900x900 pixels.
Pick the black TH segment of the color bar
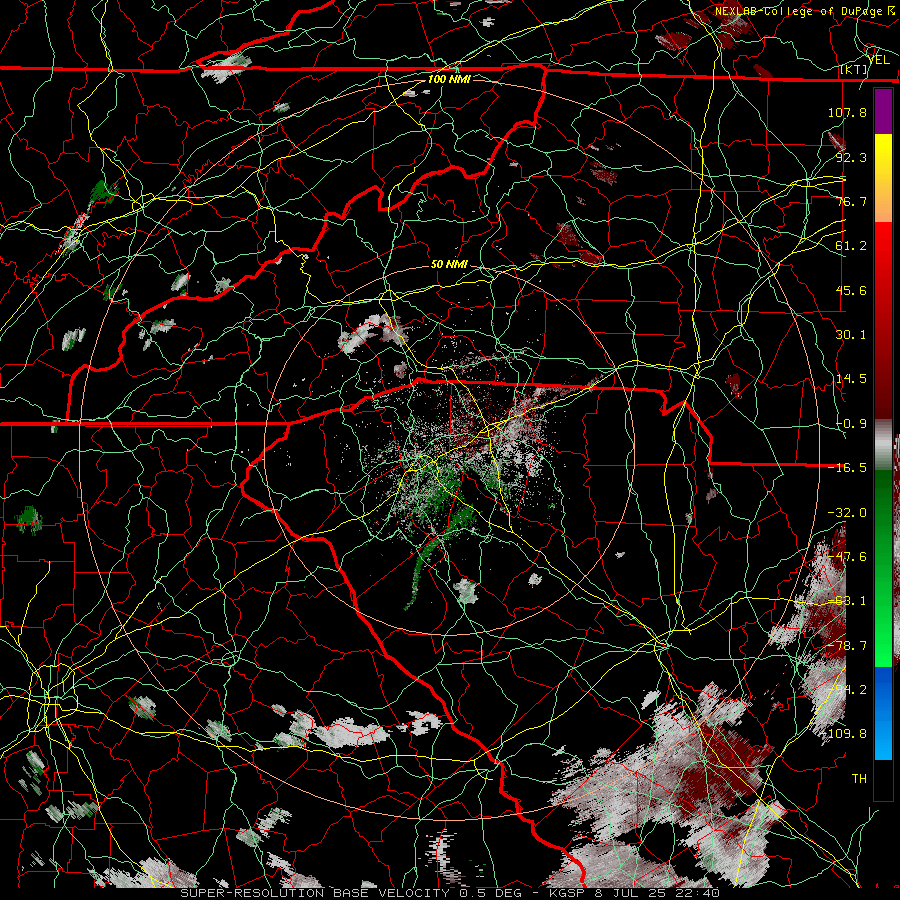pyautogui.click(x=883, y=779)
